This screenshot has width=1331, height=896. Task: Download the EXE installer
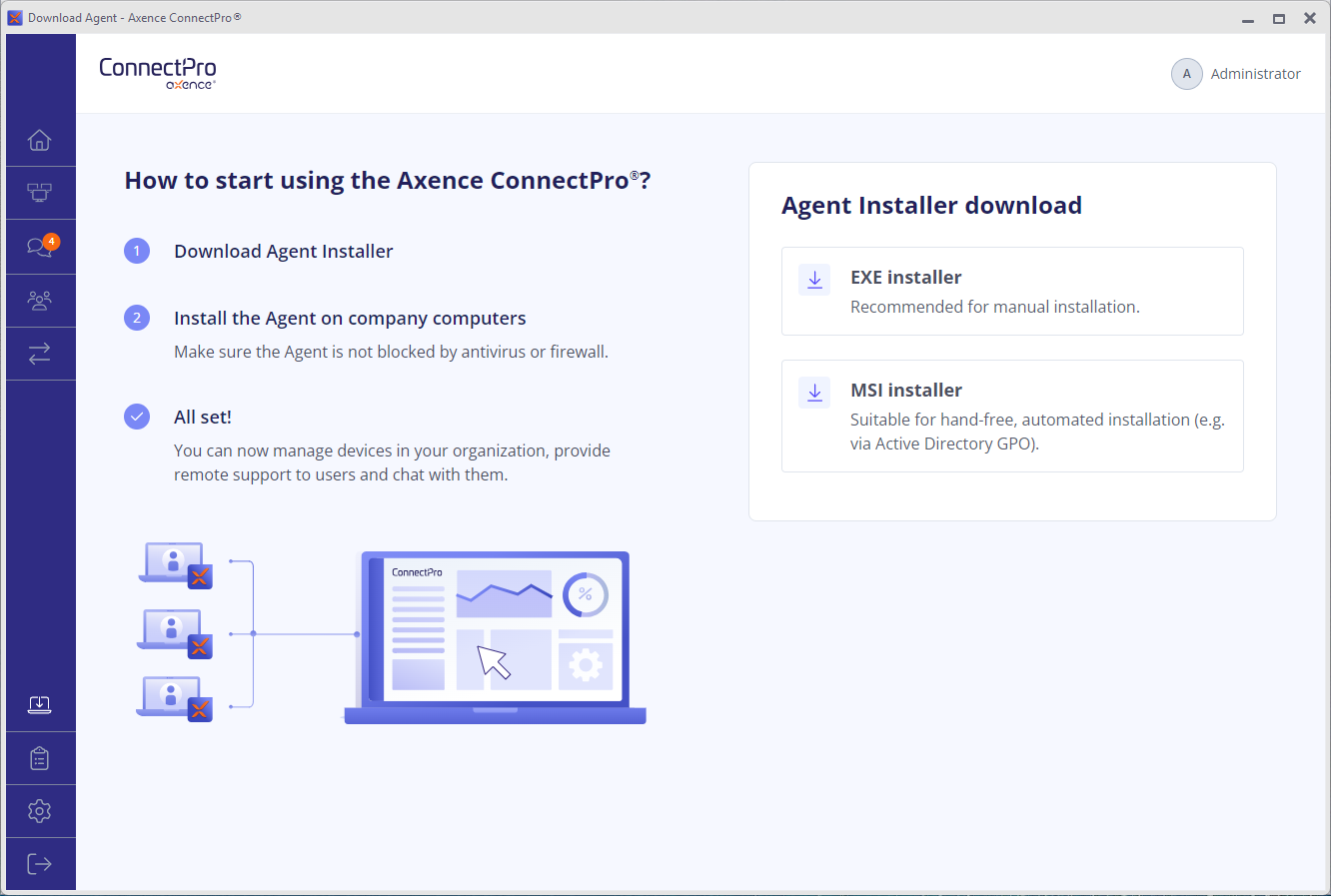click(1012, 291)
